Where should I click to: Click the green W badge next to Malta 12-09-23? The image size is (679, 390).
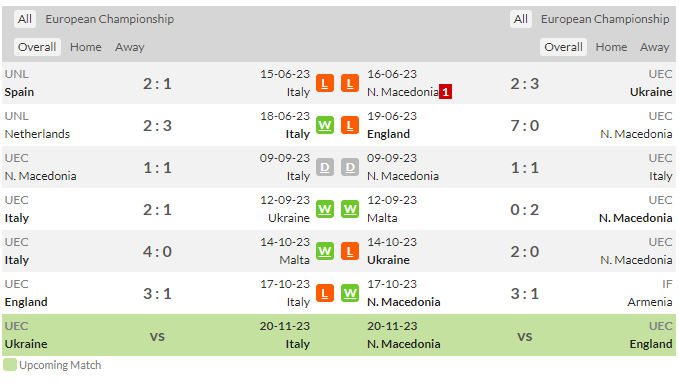[350, 210]
